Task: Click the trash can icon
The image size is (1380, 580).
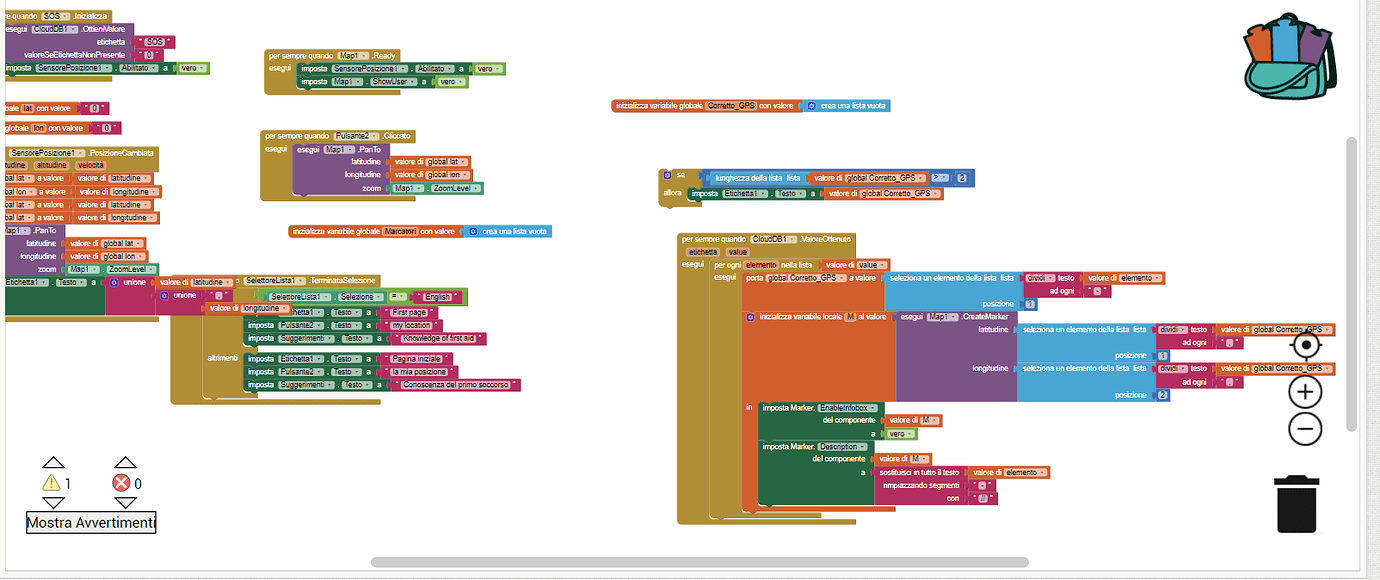Action: [1296, 504]
